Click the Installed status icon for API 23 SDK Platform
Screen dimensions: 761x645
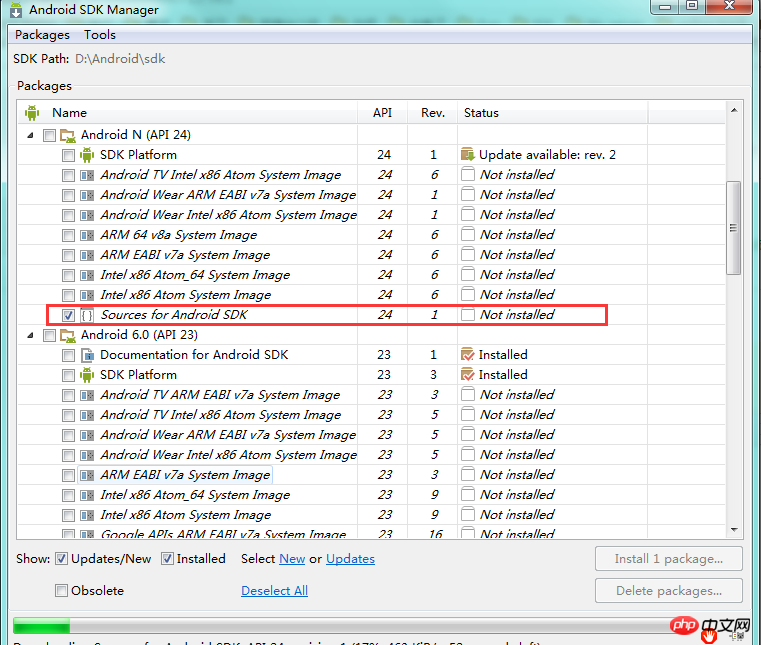467,375
